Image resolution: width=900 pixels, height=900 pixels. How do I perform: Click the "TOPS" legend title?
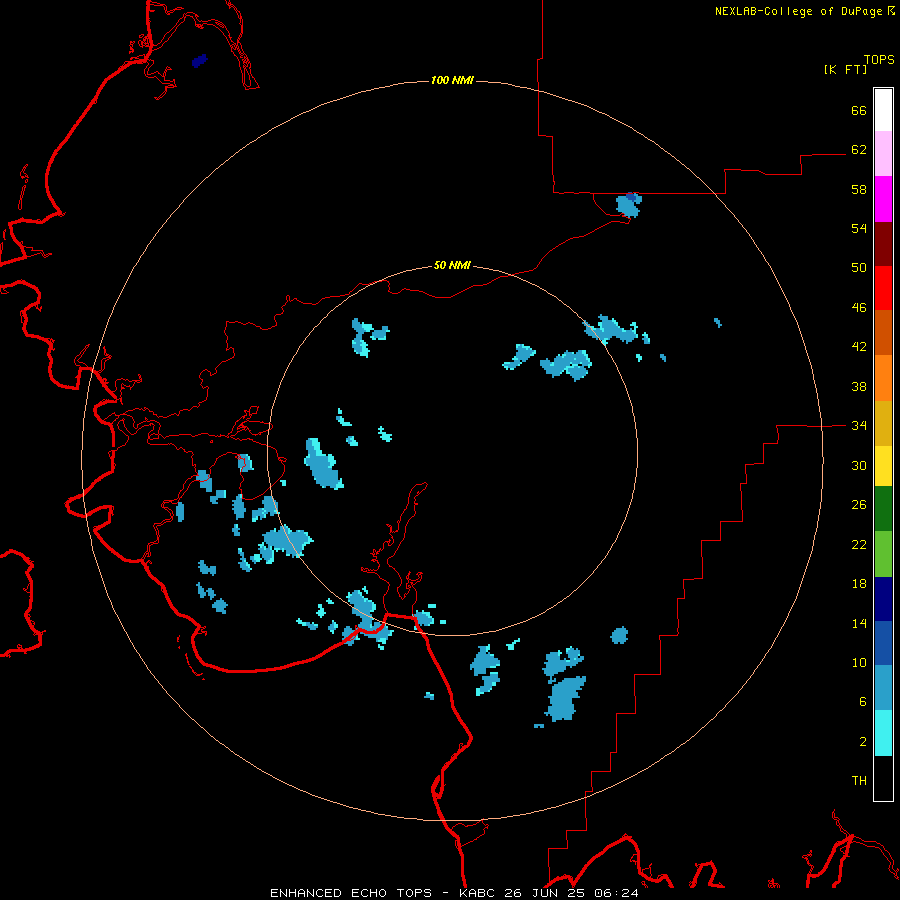tap(879, 59)
